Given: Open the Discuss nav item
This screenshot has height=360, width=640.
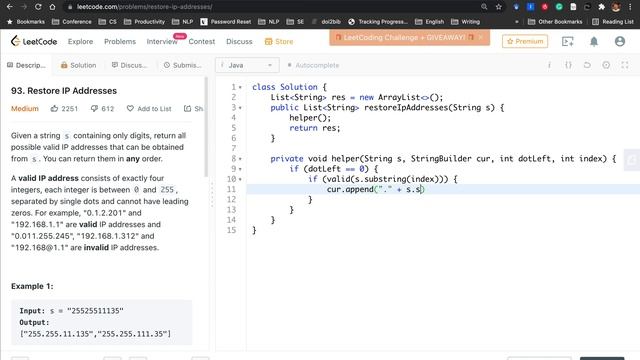Looking at the screenshot, I should [x=239, y=42].
